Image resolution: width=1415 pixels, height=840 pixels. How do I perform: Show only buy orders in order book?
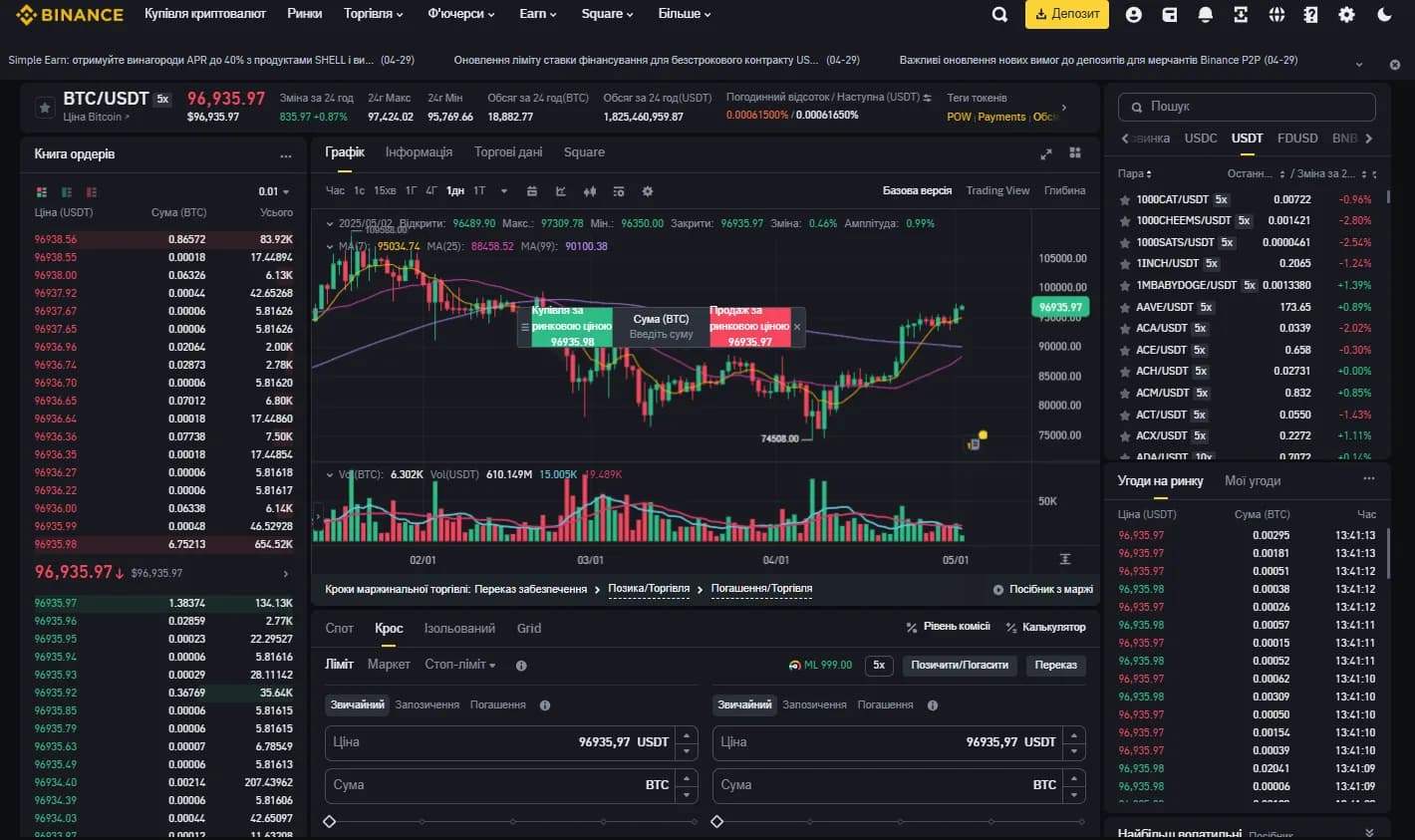point(67,191)
